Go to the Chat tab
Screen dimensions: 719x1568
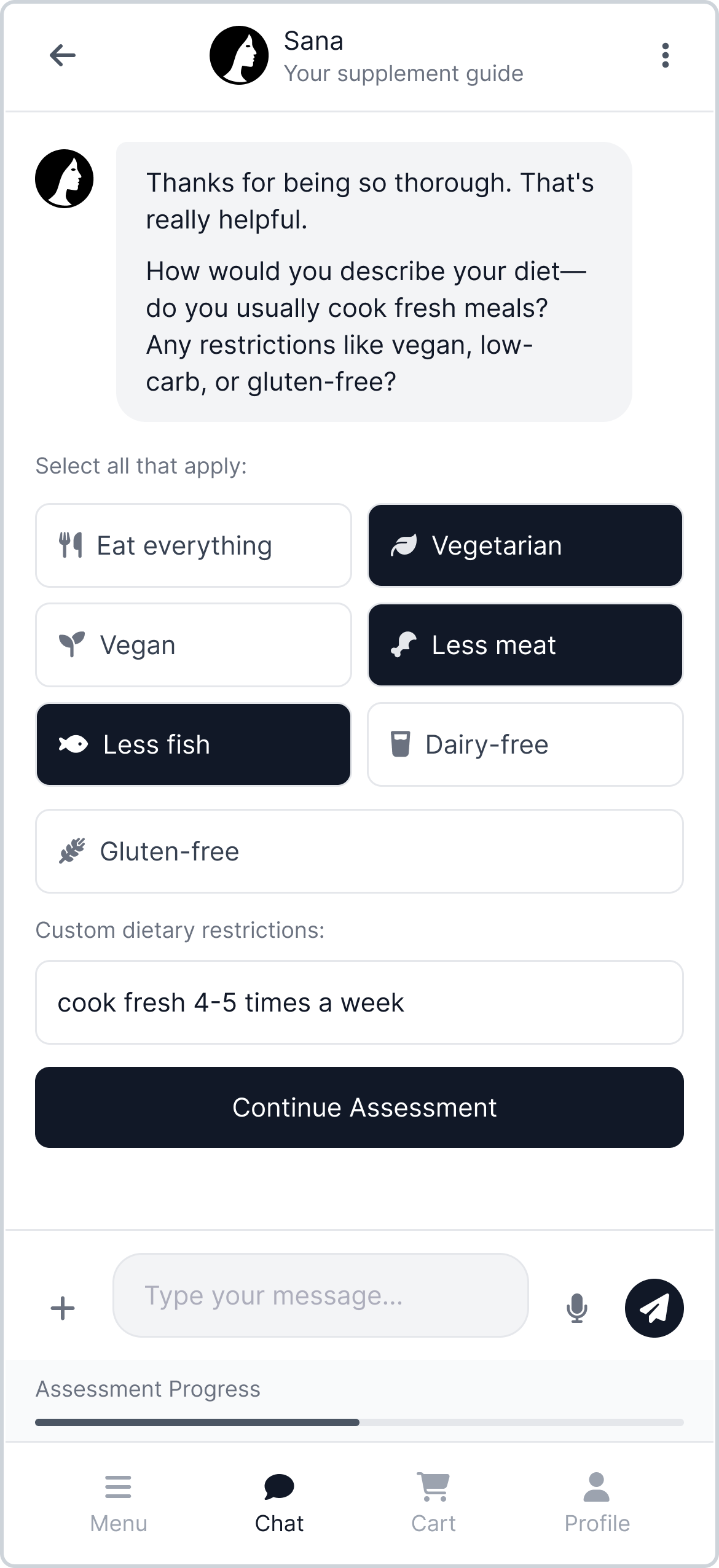(x=279, y=1502)
